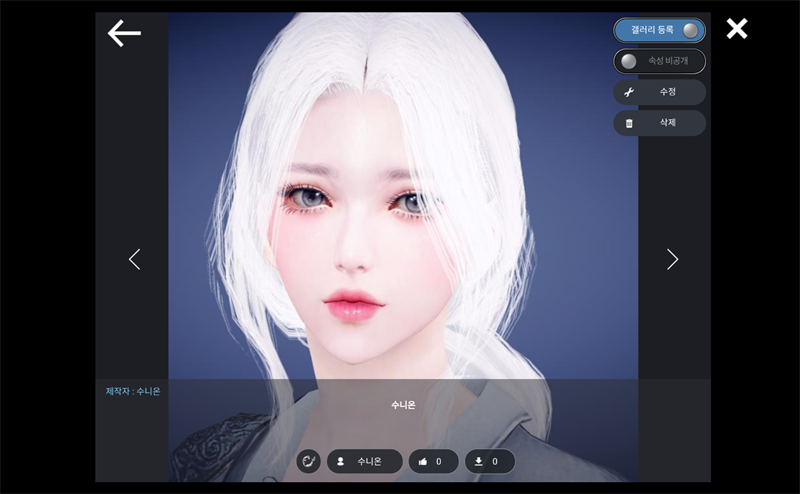Toggle the 속성 비공개 switch
The width and height of the screenshot is (800, 494).
pyautogui.click(x=659, y=61)
